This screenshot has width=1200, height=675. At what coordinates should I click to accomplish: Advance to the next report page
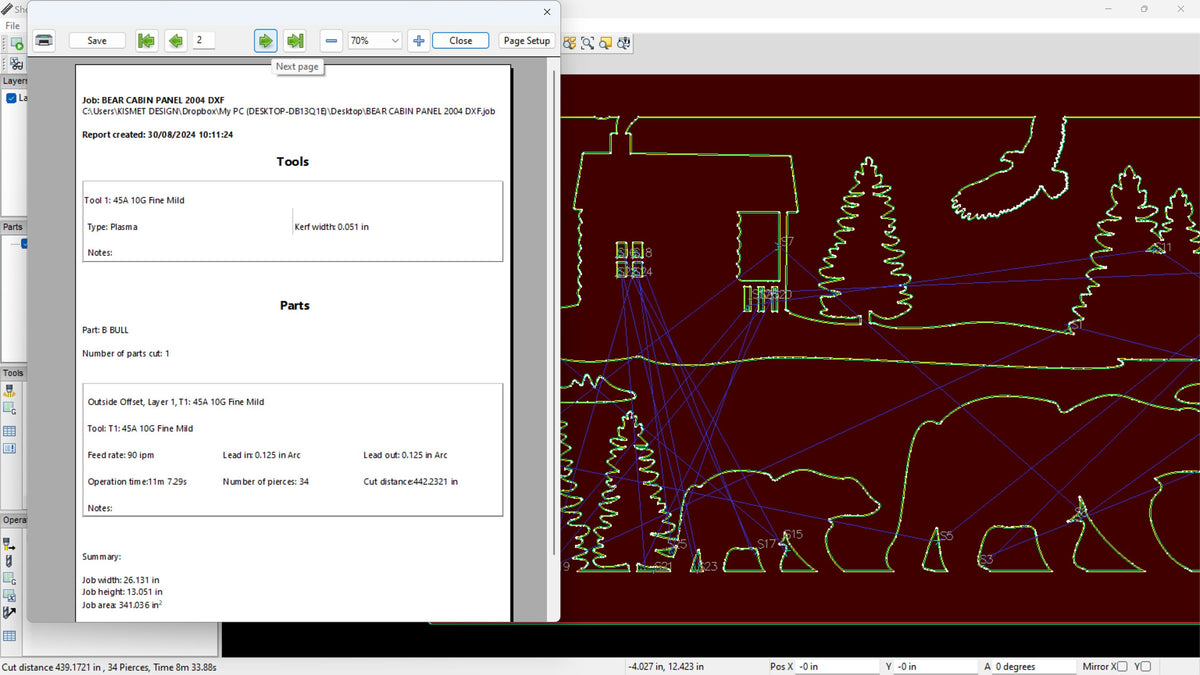pyautogui.click(x=265, y=40)
